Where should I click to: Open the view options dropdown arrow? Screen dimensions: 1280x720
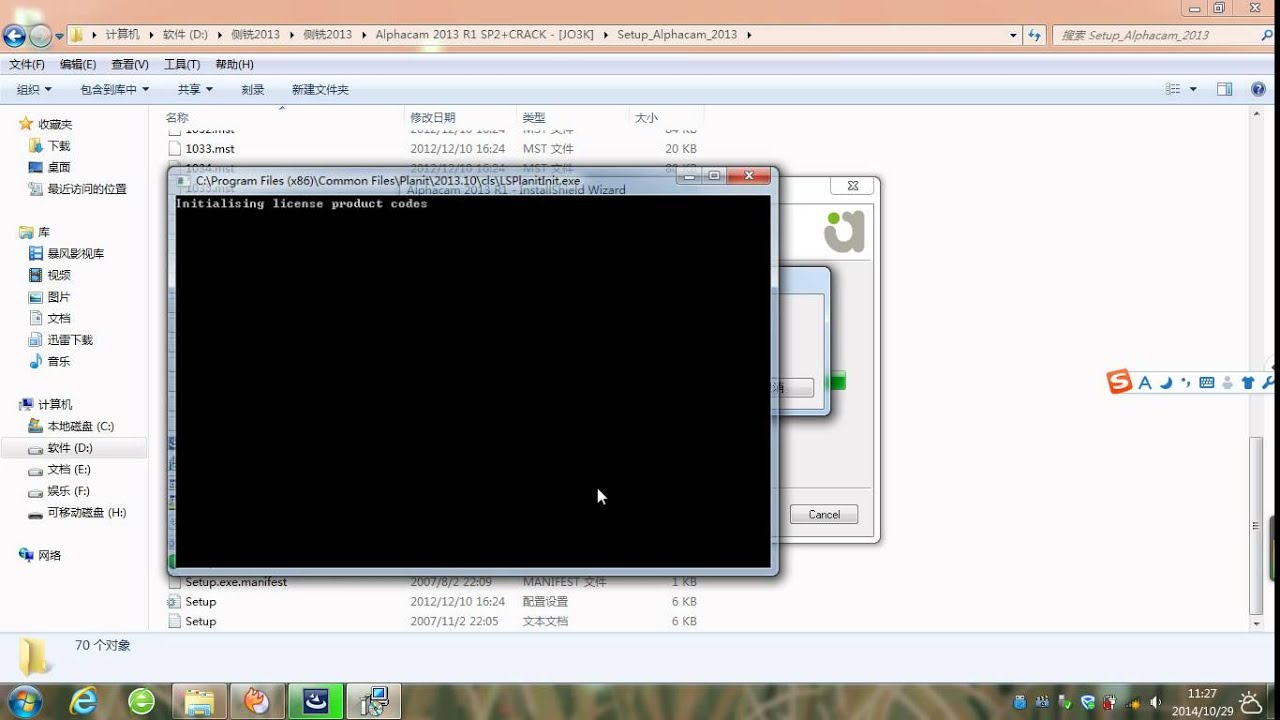click(x=1193, y=89)
